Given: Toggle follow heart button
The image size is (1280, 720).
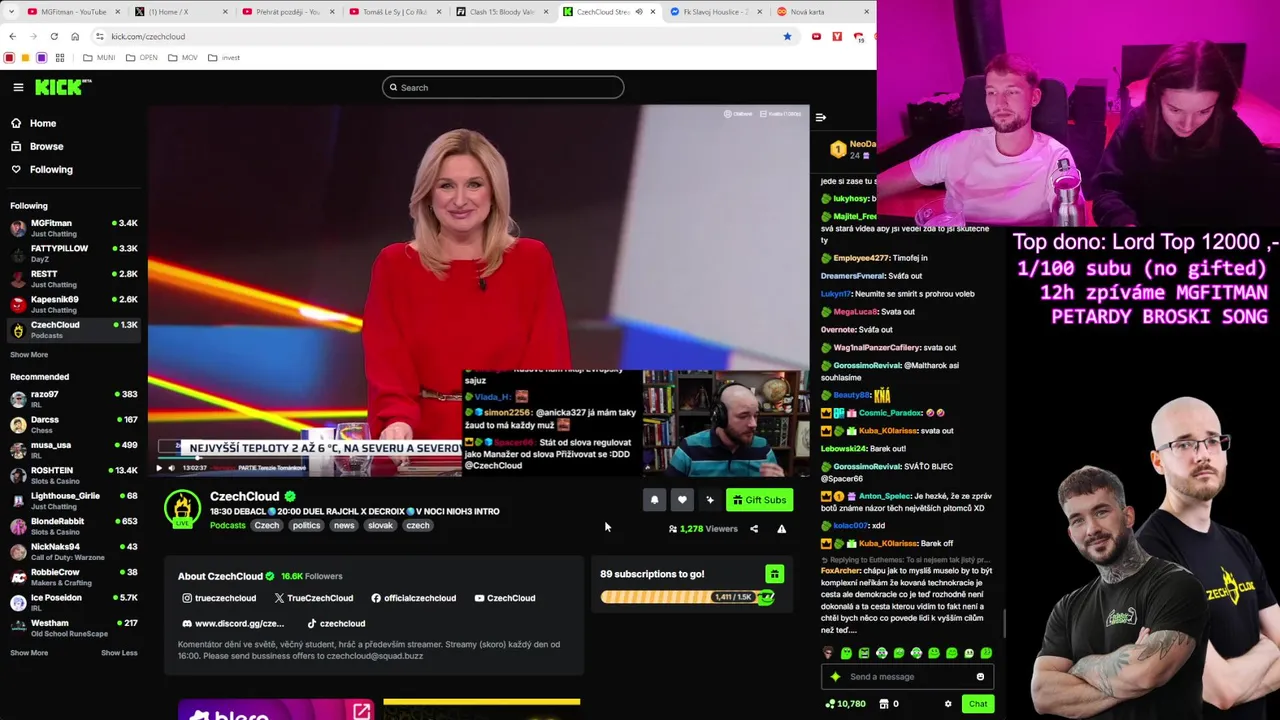Looking at the screenshot, I should point(682,500).
